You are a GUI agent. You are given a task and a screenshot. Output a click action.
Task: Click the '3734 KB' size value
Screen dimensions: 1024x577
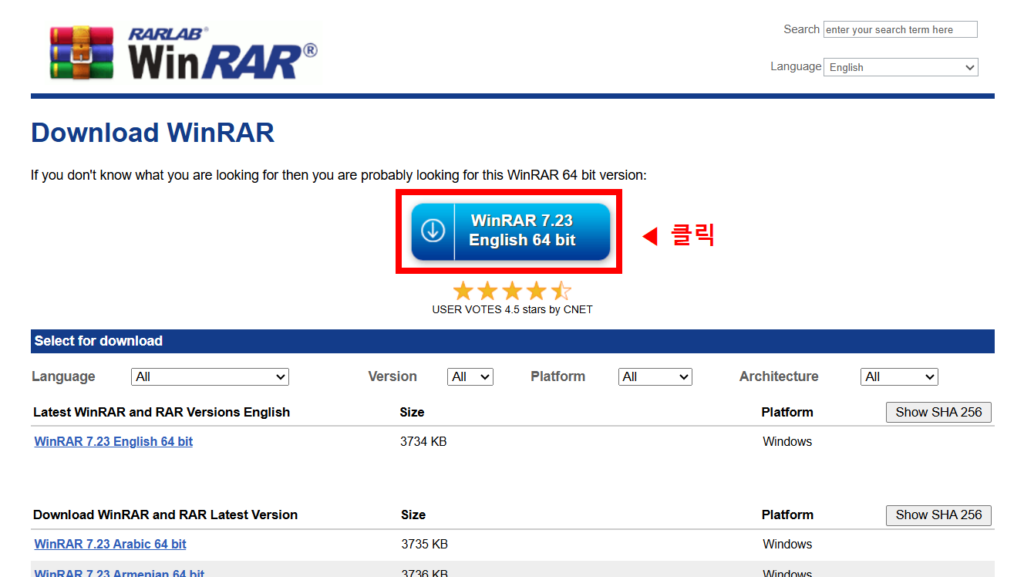coord(423,442)
